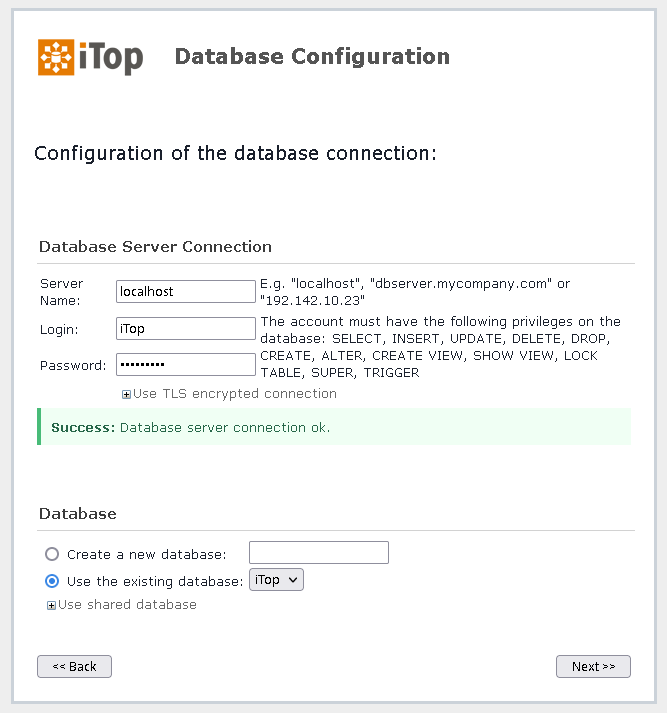Expand the Use shared database section
The width and height of the screenshot is (667, 713).
51,605
